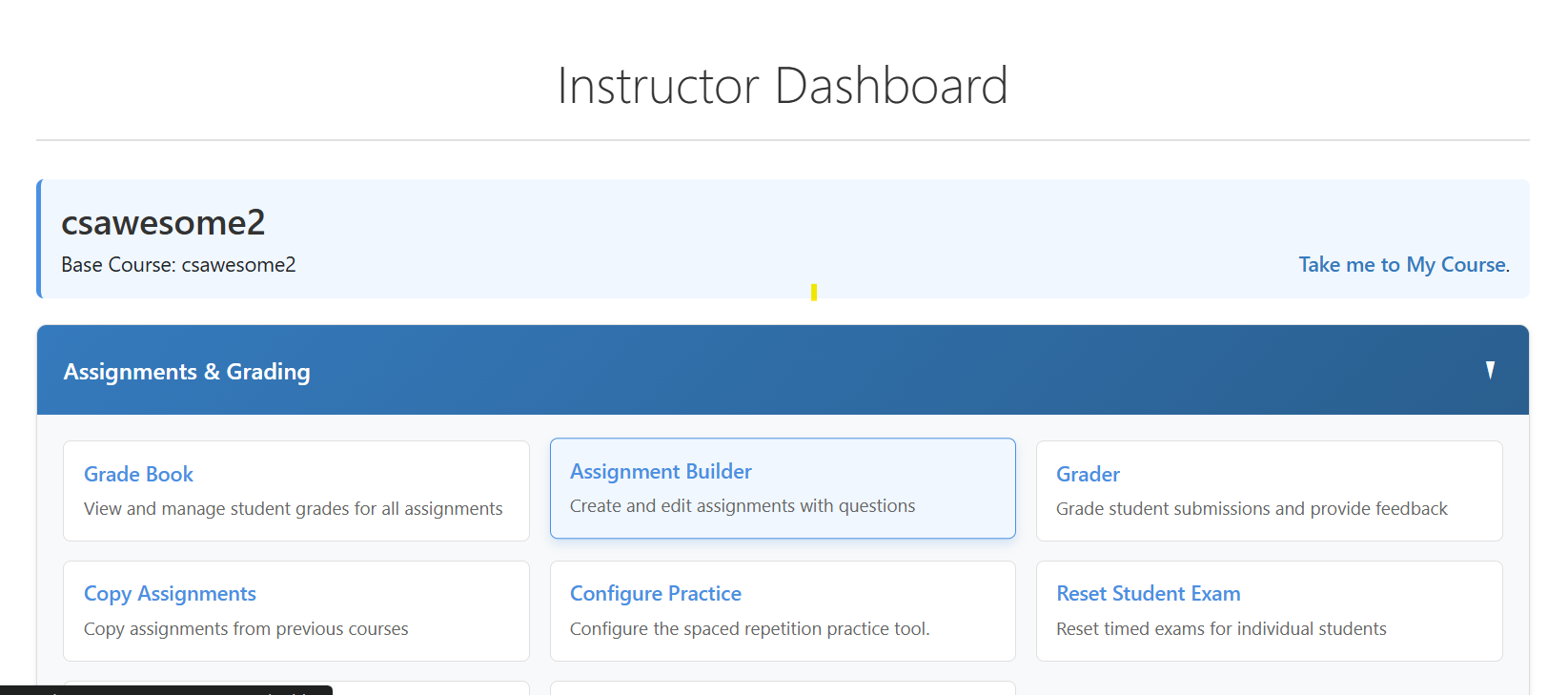
Task: Open the Grader link
Action: [1088, 474]
